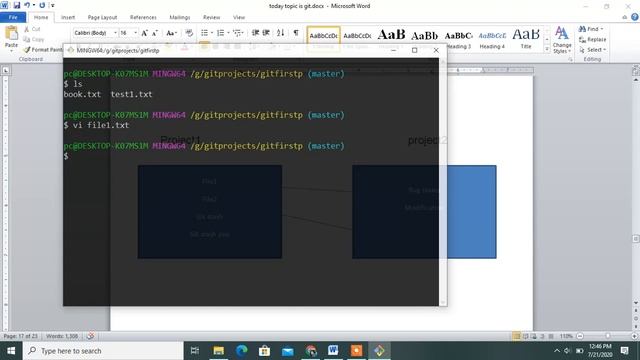The image size is (640, 360).
Task: Switch to the Insert tab
Action: pyautogui.click(x=68, y=17)
